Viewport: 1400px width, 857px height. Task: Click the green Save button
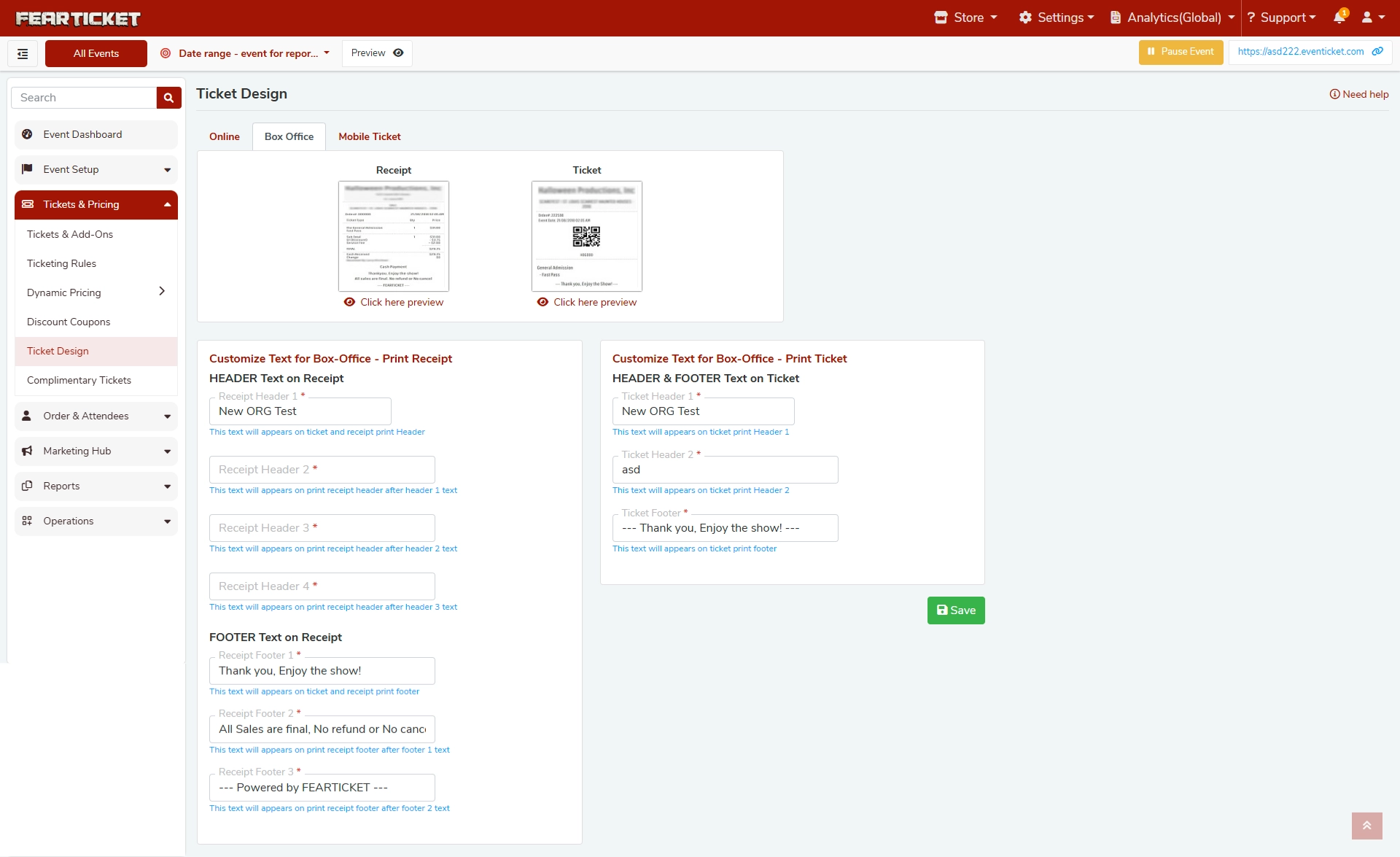click(955, 610)
